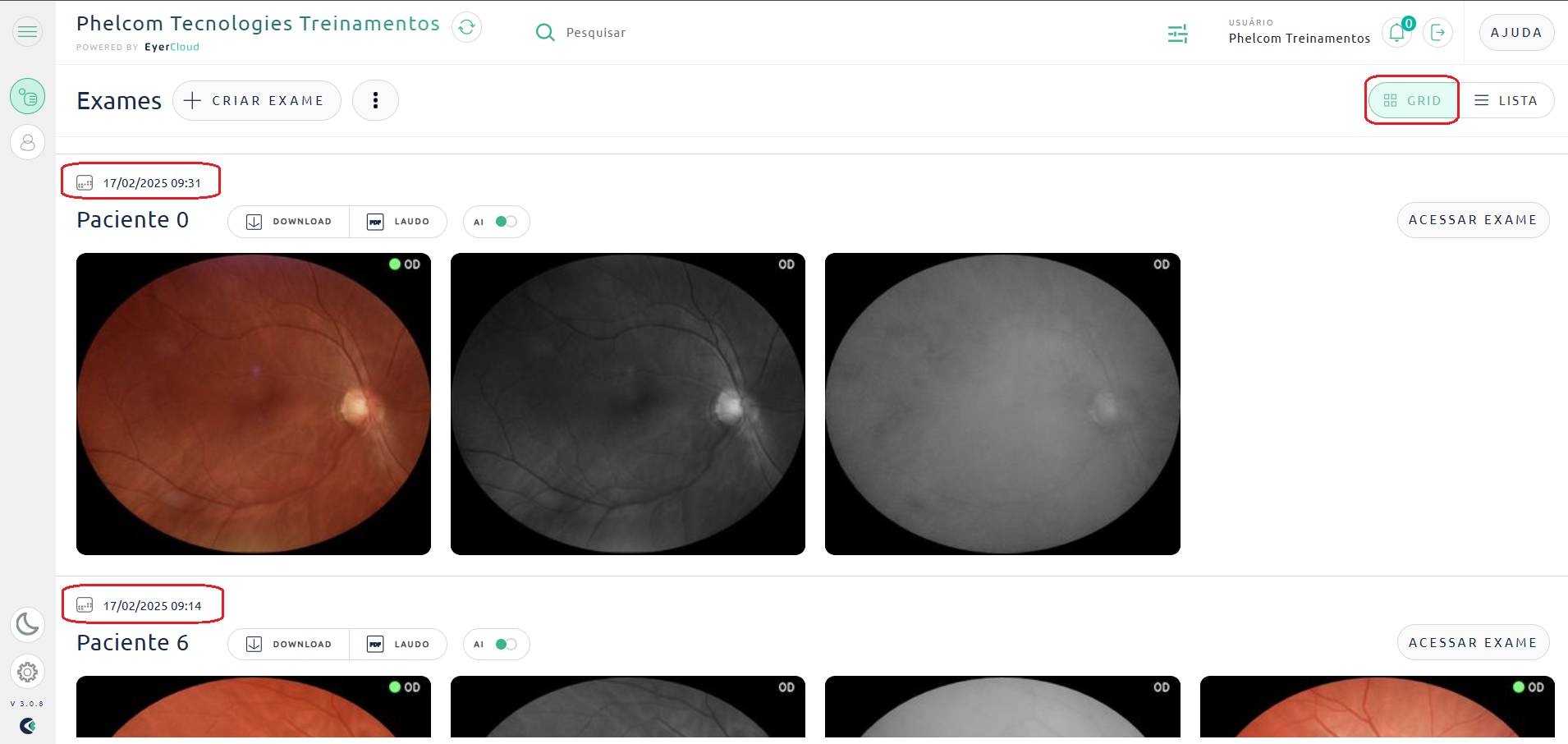Open the patients section in the sidebar
Viewport: 1568px width, 744px height.
click(27, 142)
